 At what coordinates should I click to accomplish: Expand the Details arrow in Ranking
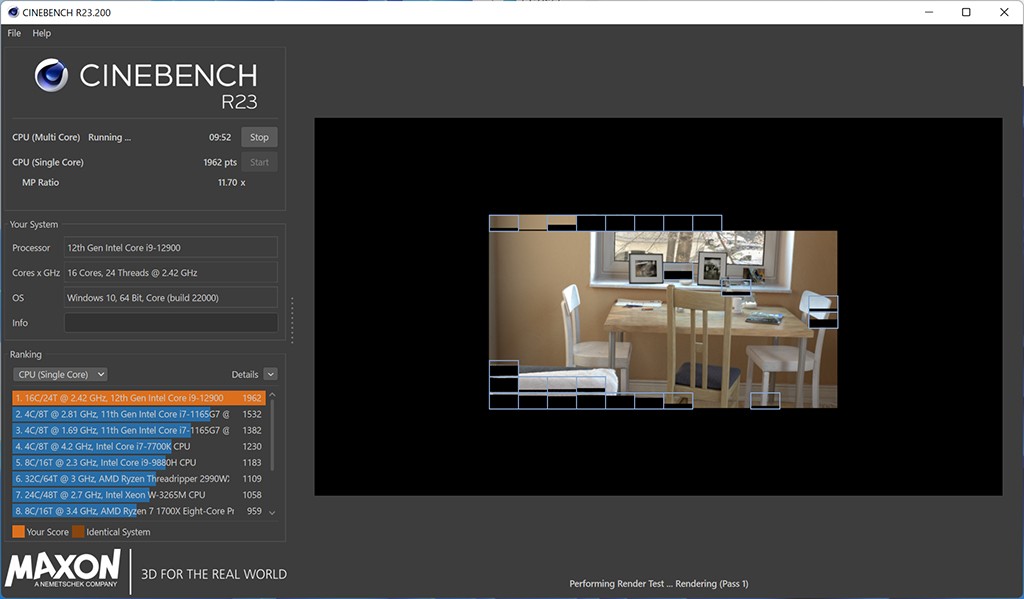coord(270,374)
